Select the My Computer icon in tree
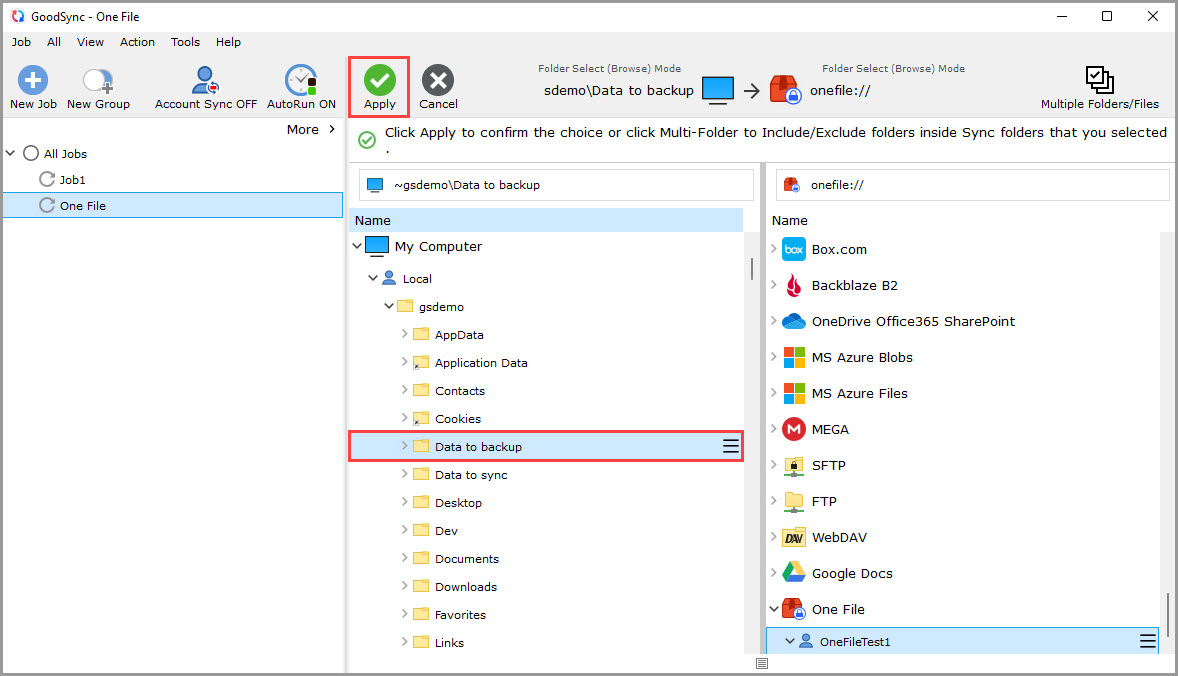The height and width of the screenshot is (676, 1178). click(x=376, y=246)
